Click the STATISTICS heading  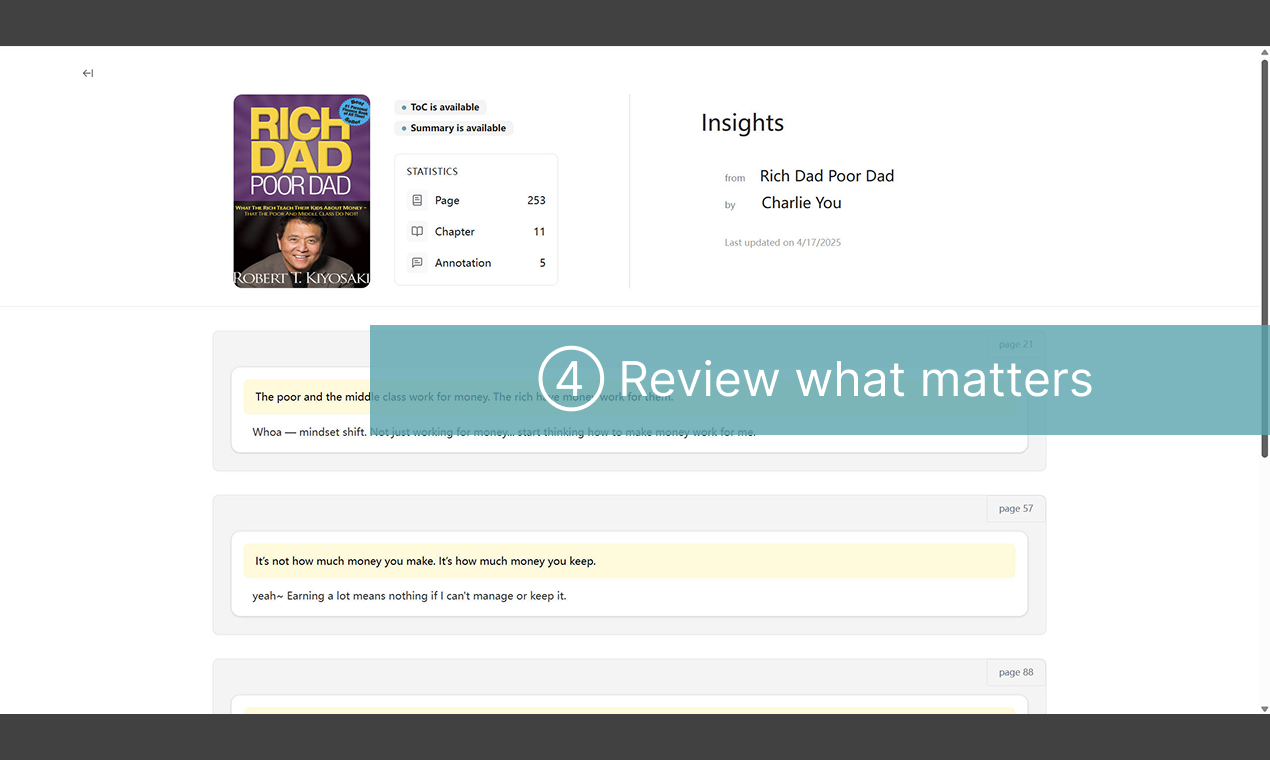pyautogui.click(x=432, y=171)
